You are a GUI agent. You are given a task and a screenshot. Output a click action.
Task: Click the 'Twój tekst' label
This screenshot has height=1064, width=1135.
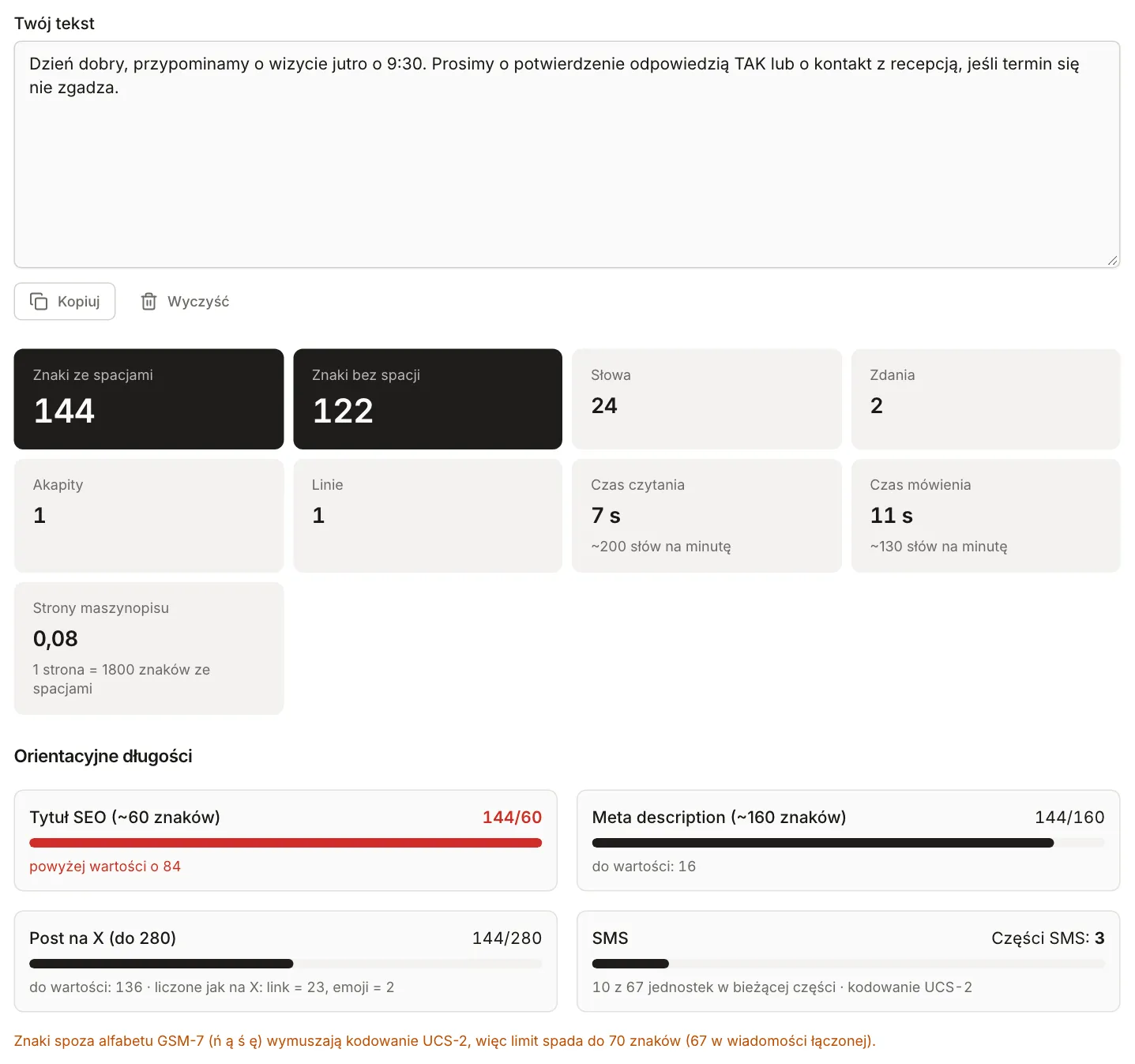pos(54,24)
